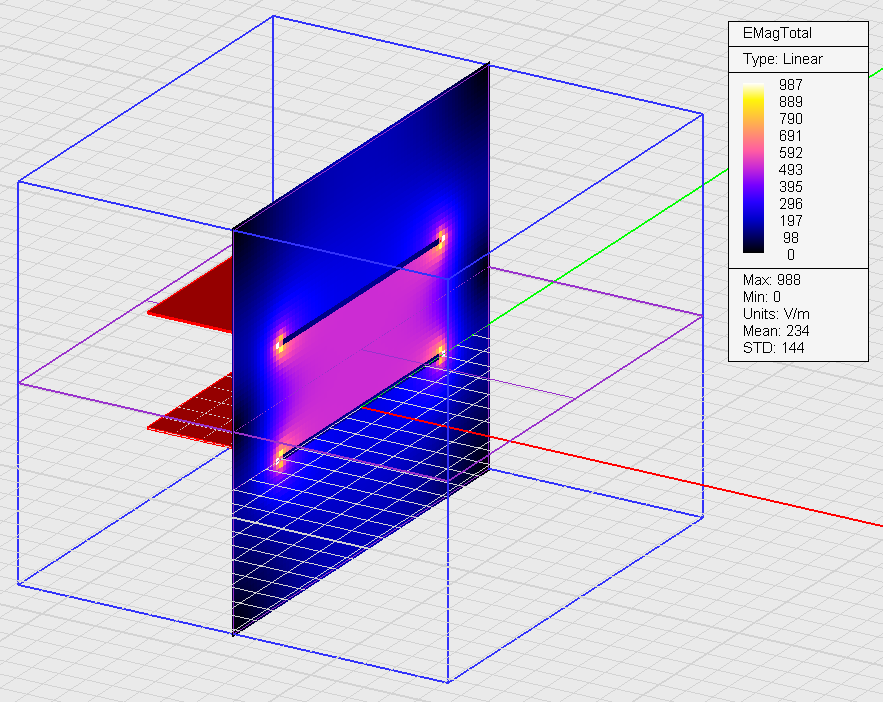Viewport: 883px width, 702px height.
Task: Click the 0 value at legend bottom
Action: (x=791, y=255)
